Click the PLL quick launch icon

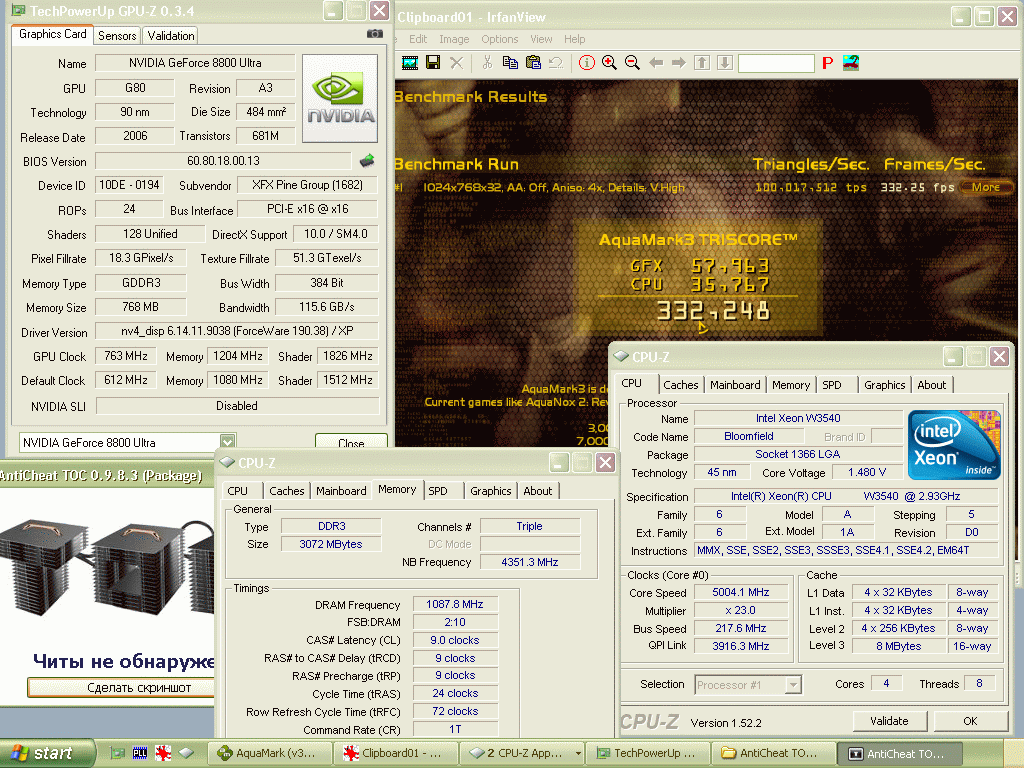click(140, 753)
